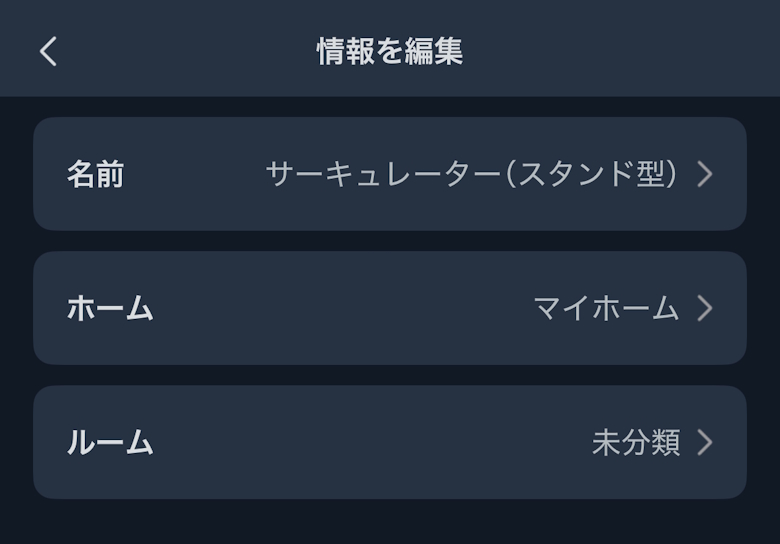Click the 情報を編集 page title
The width and height of the screenshot is (780, 544).
click(x=390, y=51)
